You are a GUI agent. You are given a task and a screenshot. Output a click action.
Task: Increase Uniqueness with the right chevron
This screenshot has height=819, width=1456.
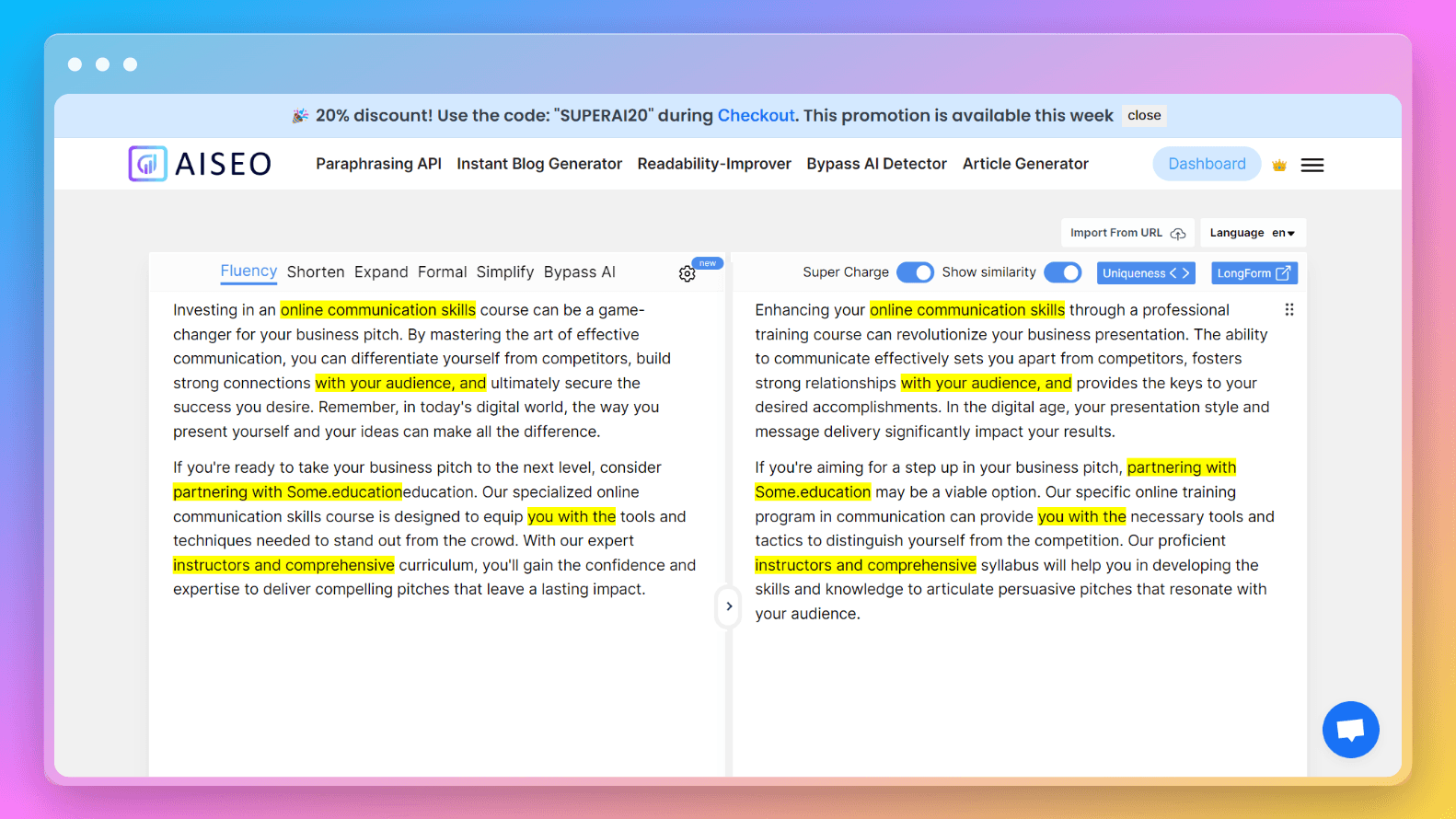(x=1186, y=273)
